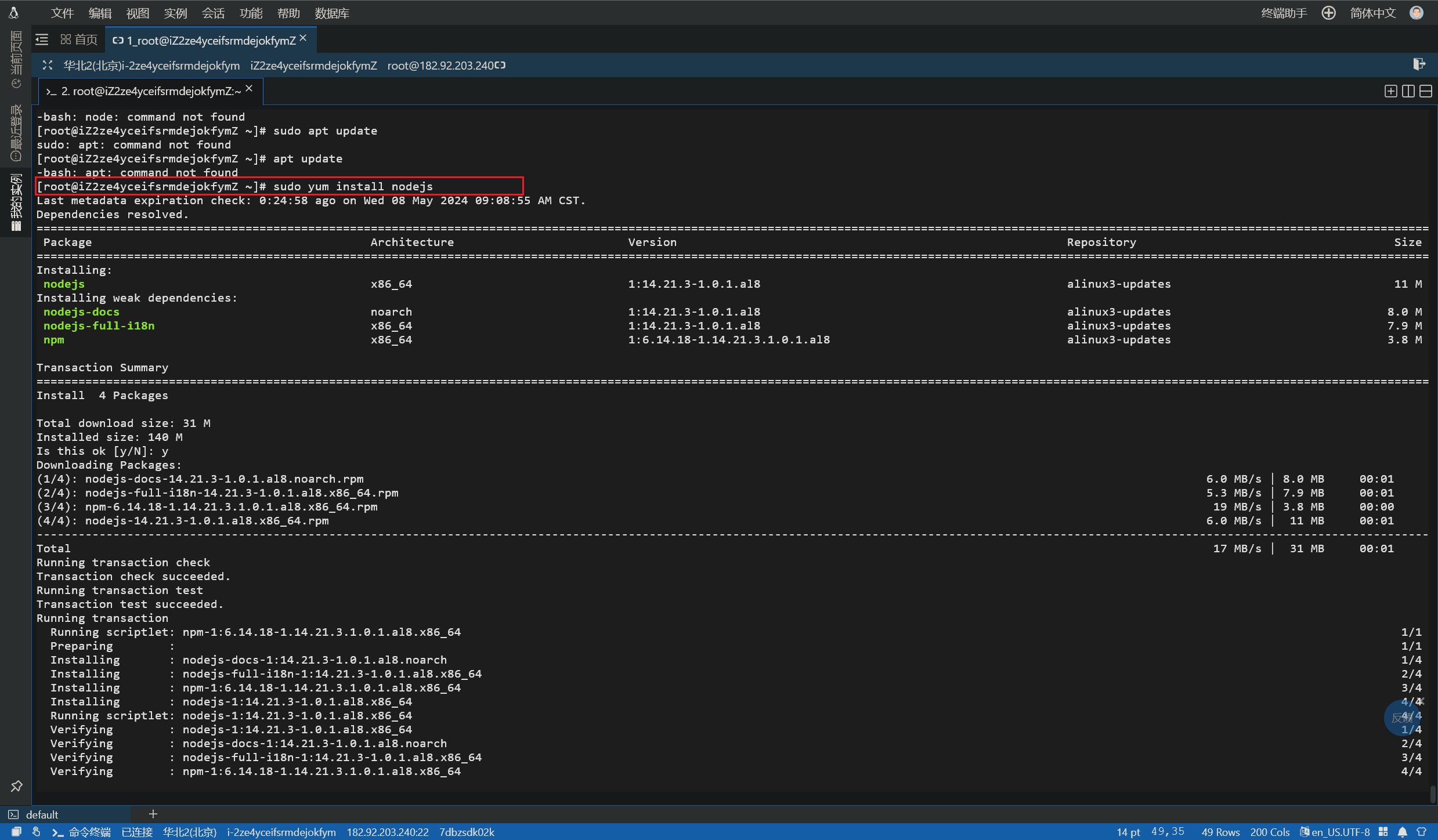The width and height of the screenshot is (1438, 840).
Task: Click the green nodejs-docs package name
Action: pos(81,312)
